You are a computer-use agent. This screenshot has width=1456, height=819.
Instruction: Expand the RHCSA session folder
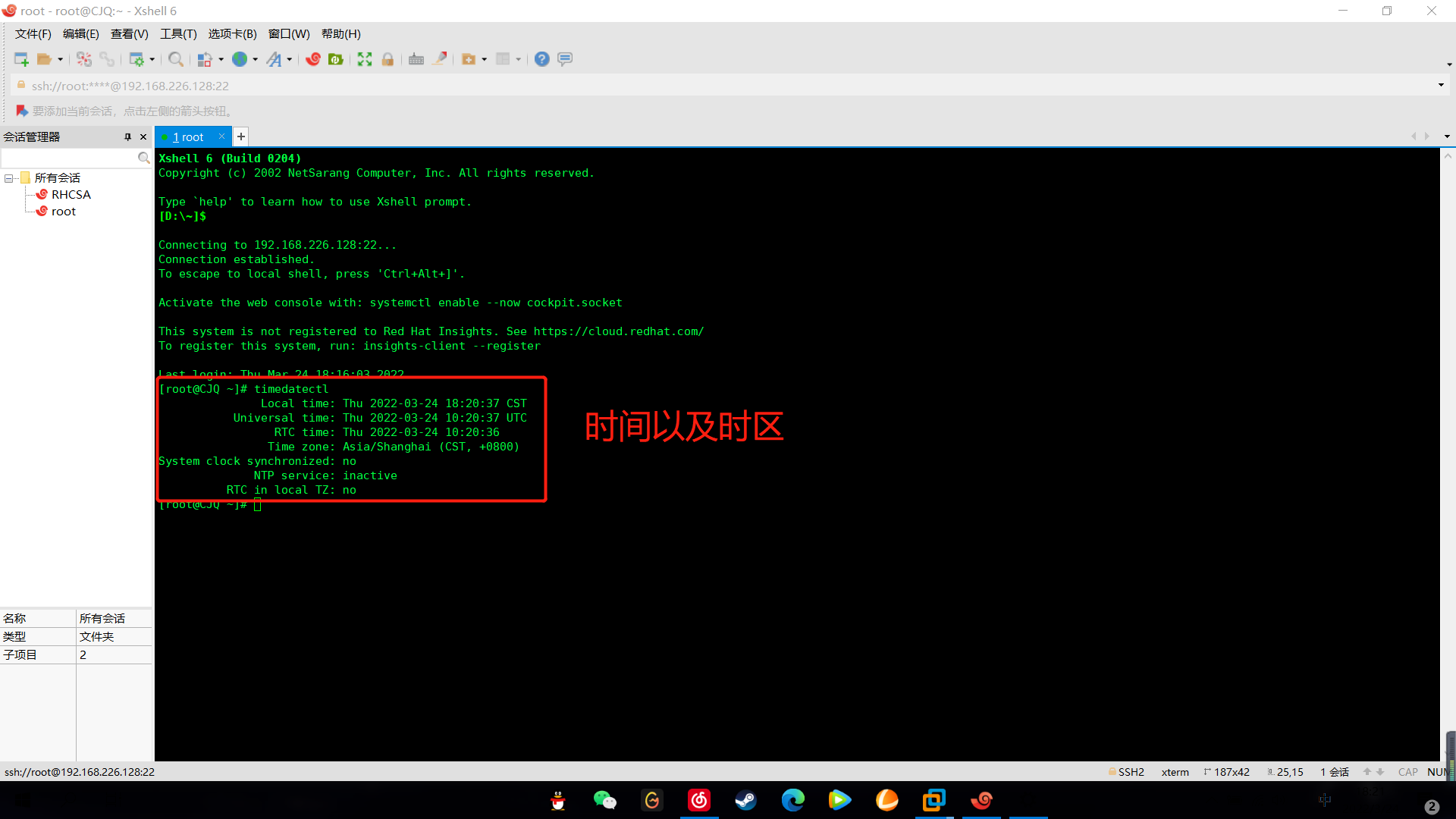coord(71,194)
